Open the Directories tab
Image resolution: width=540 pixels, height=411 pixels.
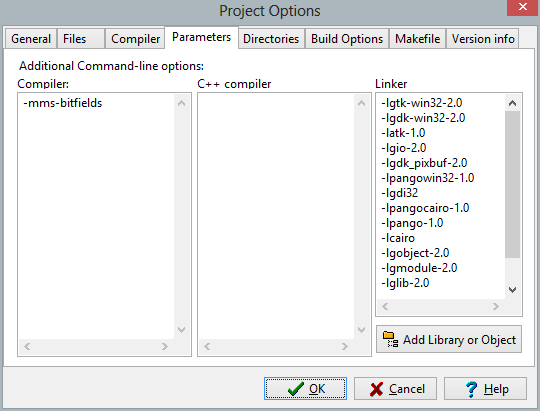271,39
